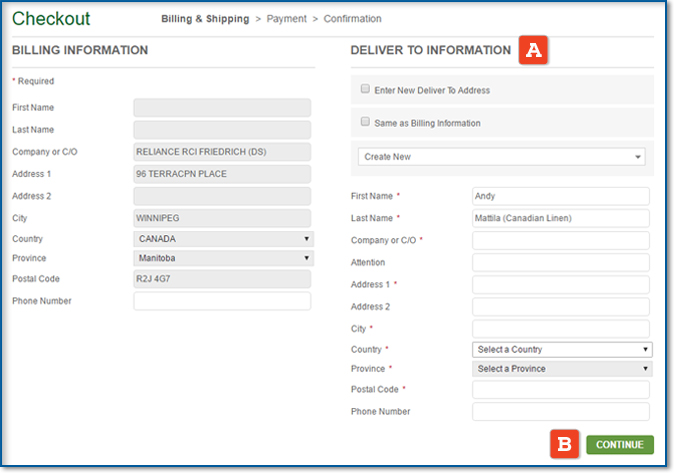Click the delivery Company or C/O field
The width and height of the screenshot is (675, 475).
point(561,240)
